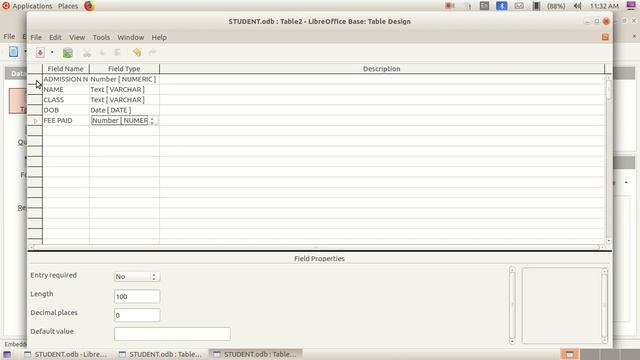Image resolution: width=640 pixels, height=360 pixels.
Task: Click the Description cell of the DOB row
Action: pos(382,110)
